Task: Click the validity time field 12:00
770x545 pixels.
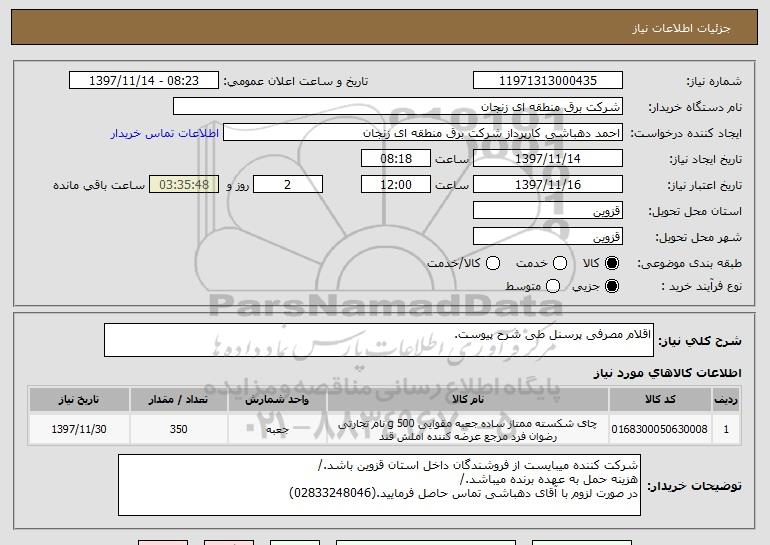Action: tap(396, 184)
